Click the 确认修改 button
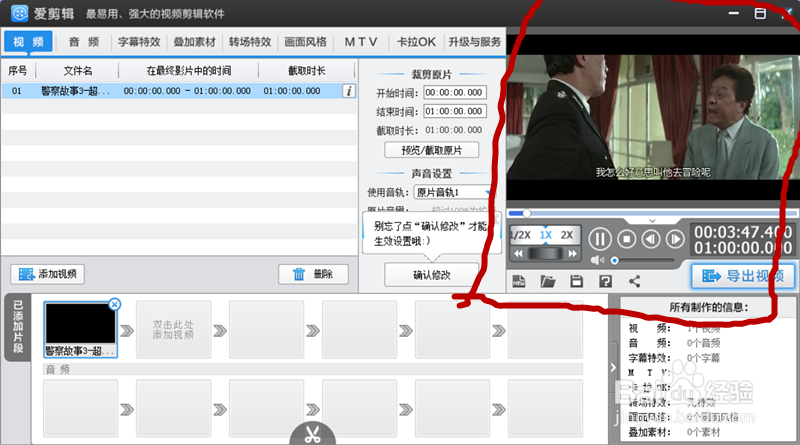The height and width of the screenshot is (445, 800). coord(432,275)
